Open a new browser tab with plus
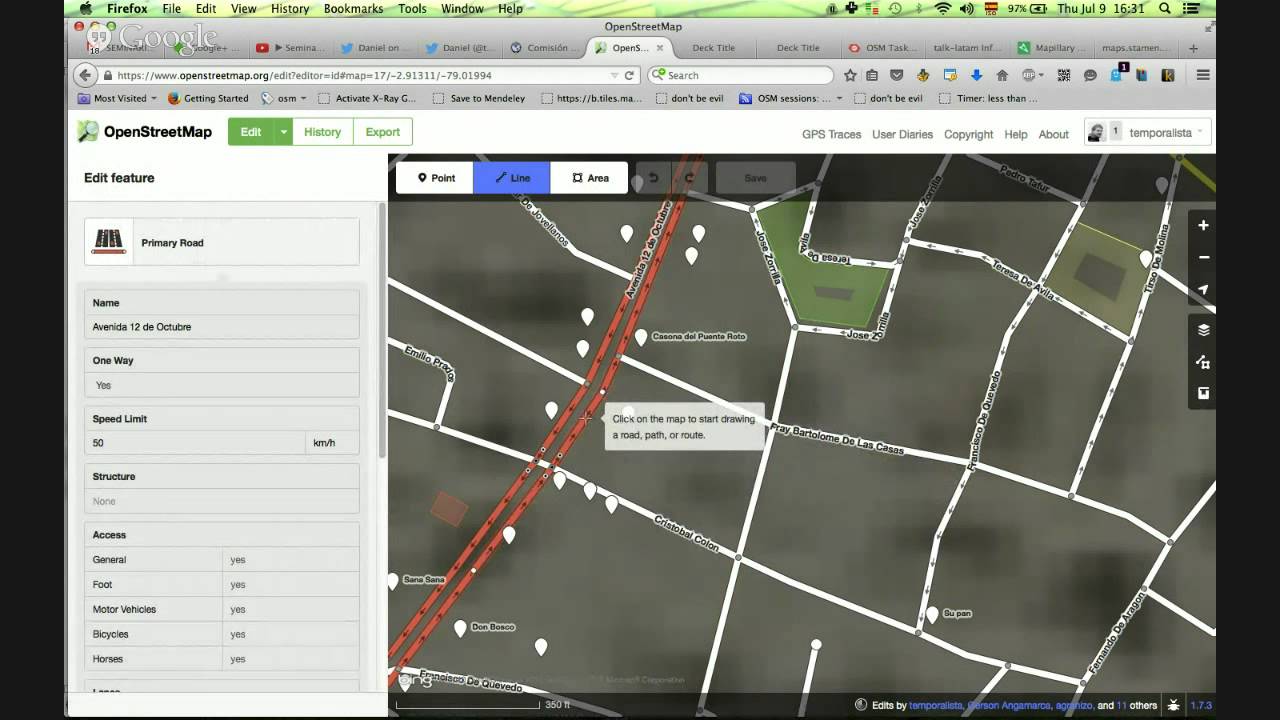Image resolution: width=1280 pixels, height=720 pixels. [x=1193, y=47]
